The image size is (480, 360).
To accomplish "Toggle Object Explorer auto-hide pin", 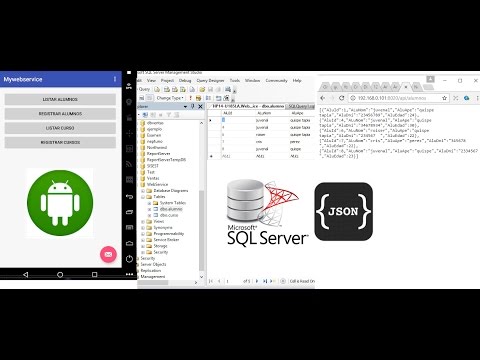I will [193, 106].
